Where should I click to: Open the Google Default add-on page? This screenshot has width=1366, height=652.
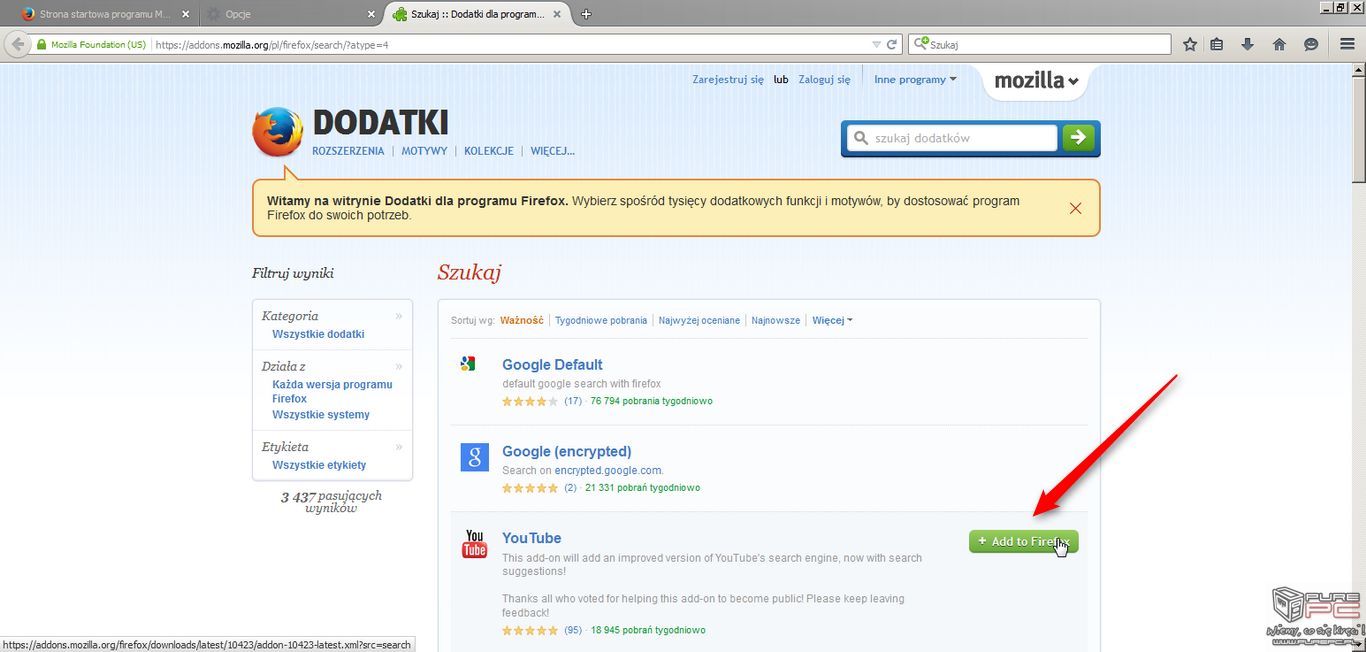(552, 365)
